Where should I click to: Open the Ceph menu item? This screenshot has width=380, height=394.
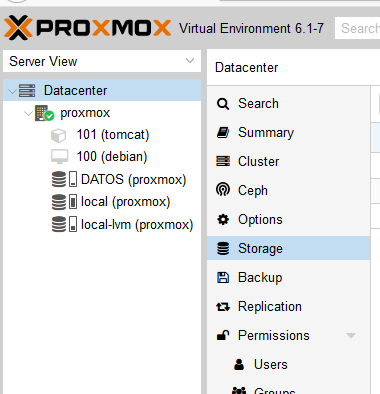288,190
